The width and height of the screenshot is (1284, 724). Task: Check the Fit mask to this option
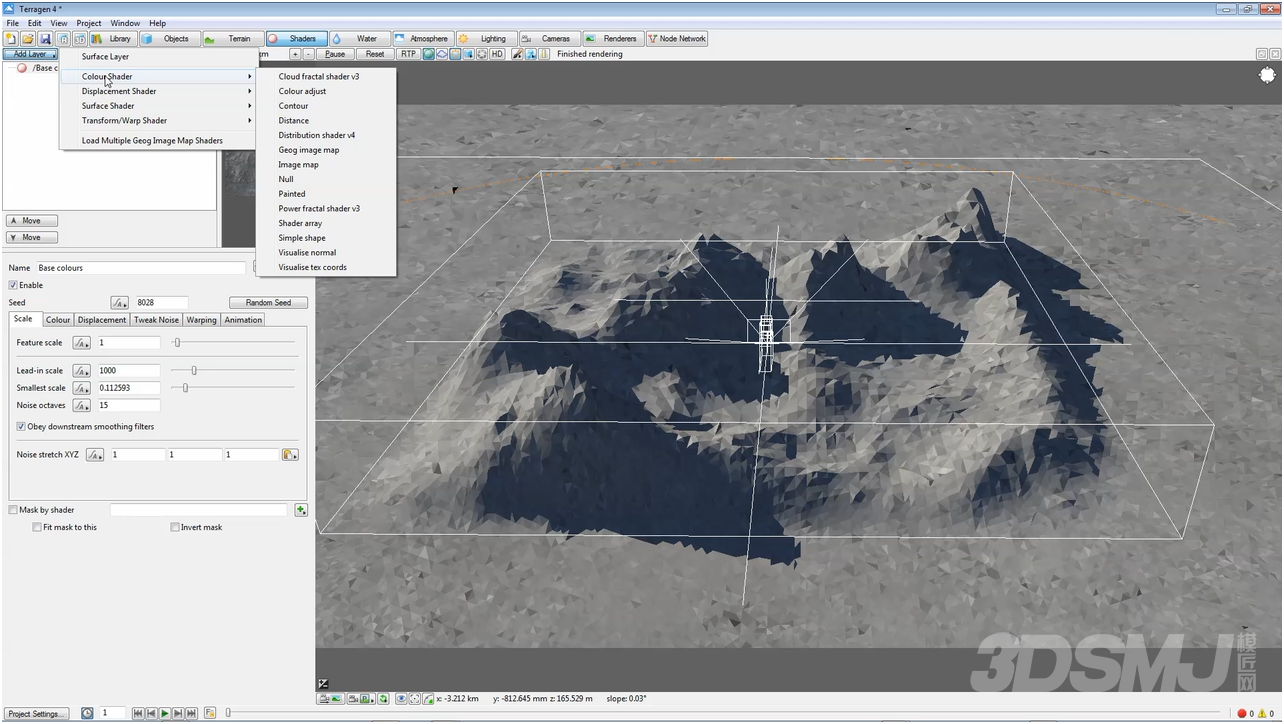37,527
